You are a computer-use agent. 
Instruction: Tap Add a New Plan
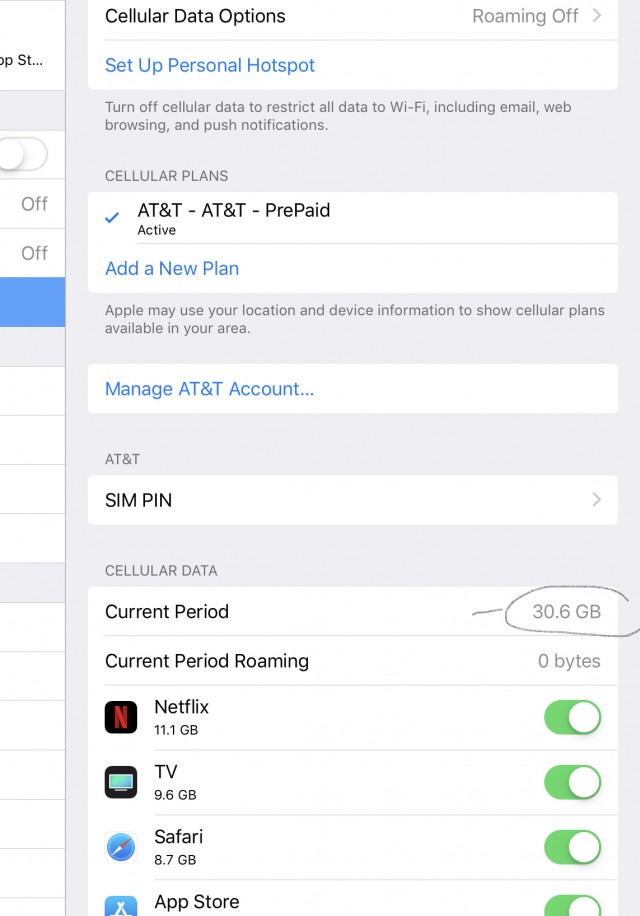click(x=172, y=268)
